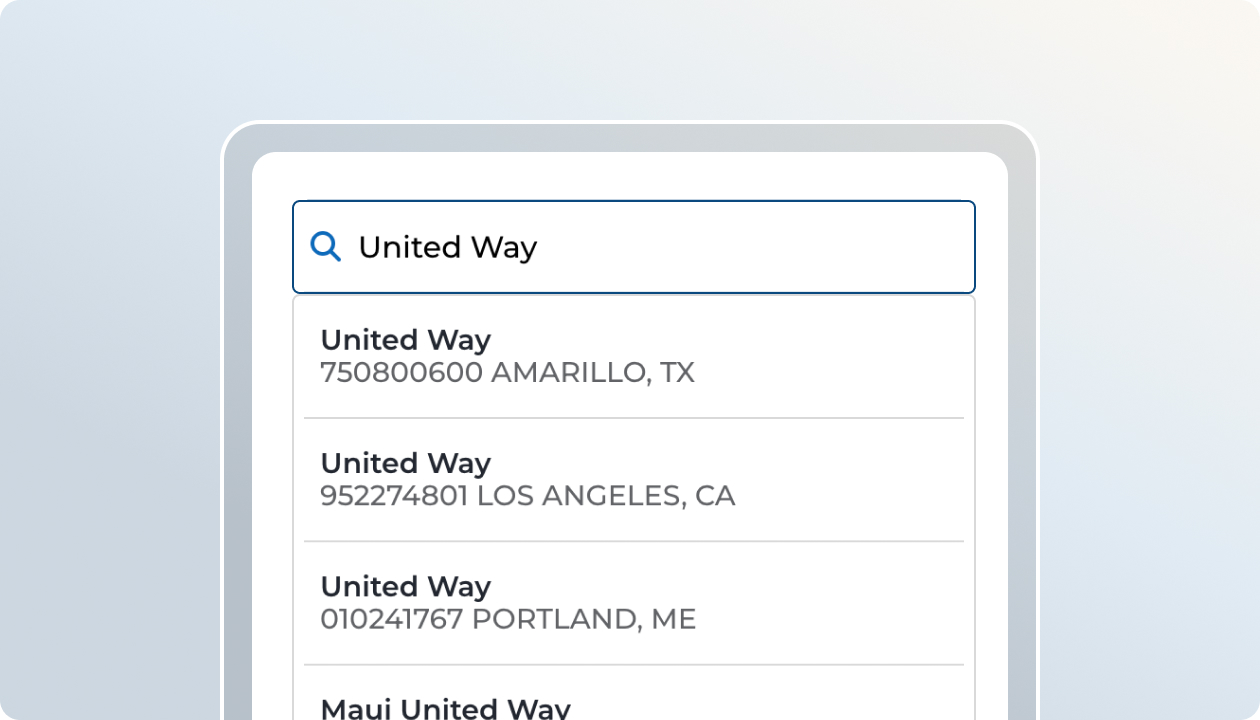Select the blue search icon in the input
Screen dimensions: 1260x720
pyautogui.click(x=324, y=246)
